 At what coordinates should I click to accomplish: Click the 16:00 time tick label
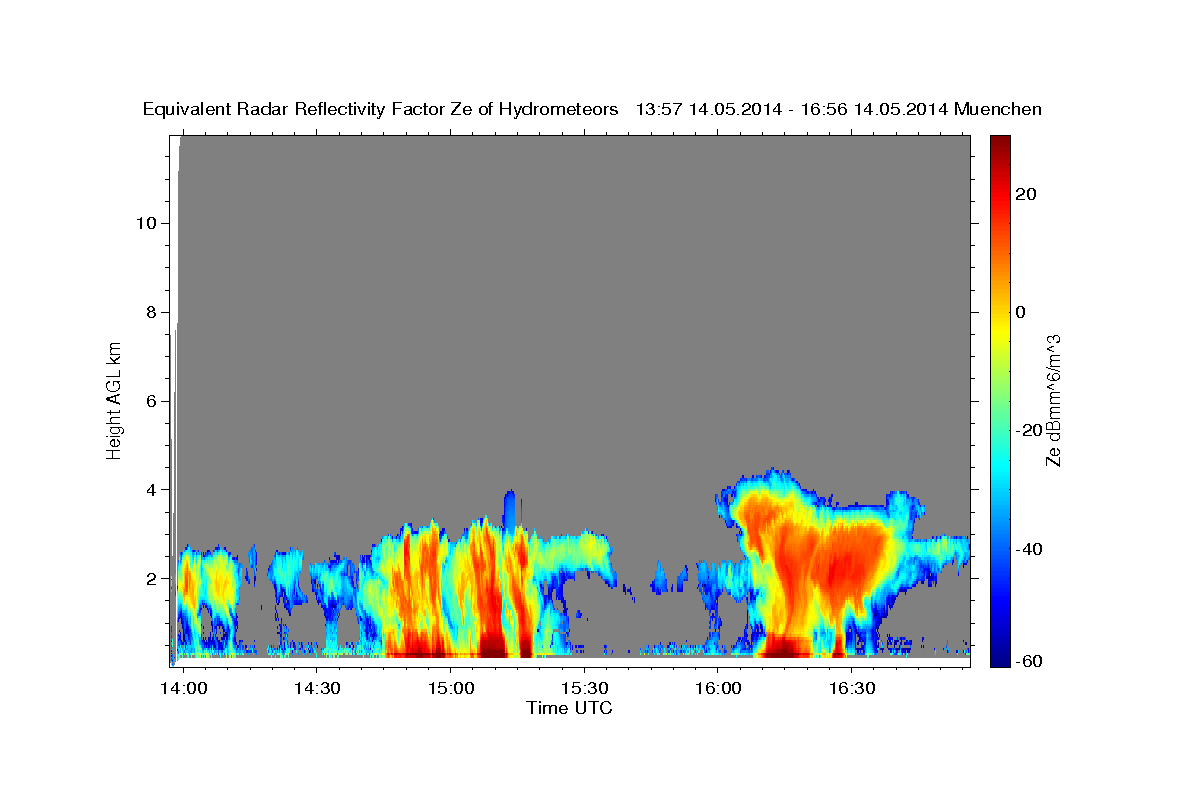(x=717, y=689)
